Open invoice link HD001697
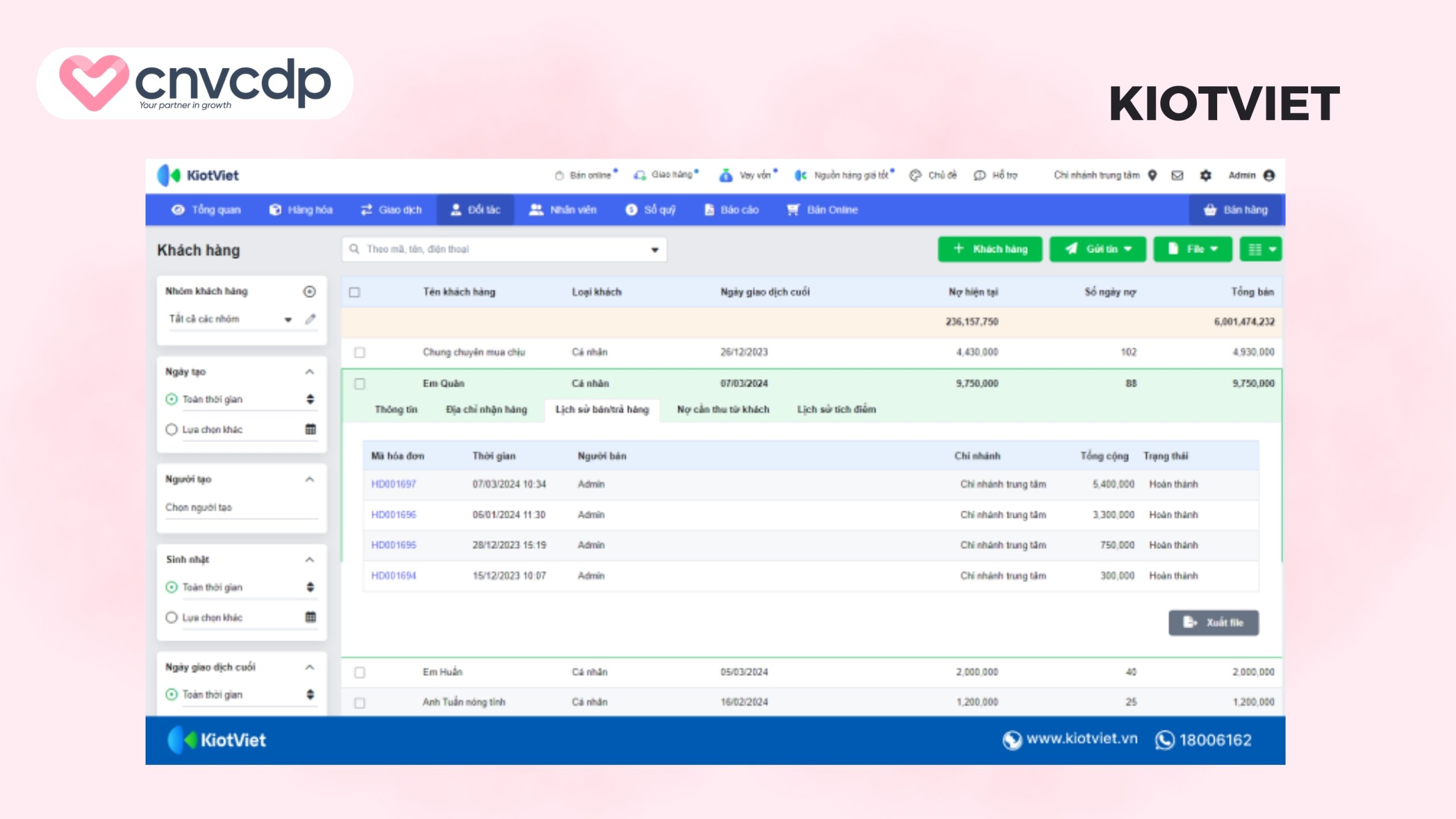This screenshot has height=819, width=1456. (x=394, y=484)
